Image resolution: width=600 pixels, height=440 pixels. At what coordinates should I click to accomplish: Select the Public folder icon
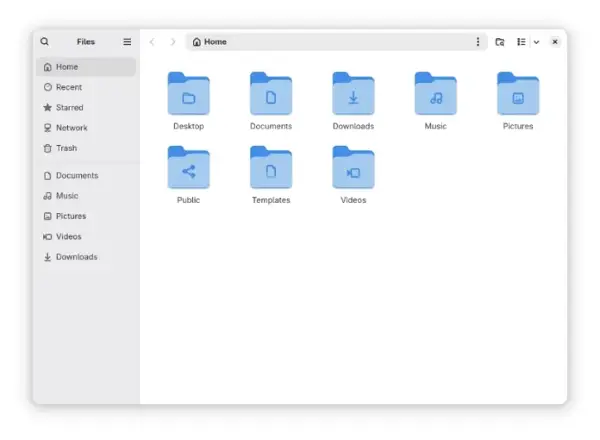pos(188,169)
